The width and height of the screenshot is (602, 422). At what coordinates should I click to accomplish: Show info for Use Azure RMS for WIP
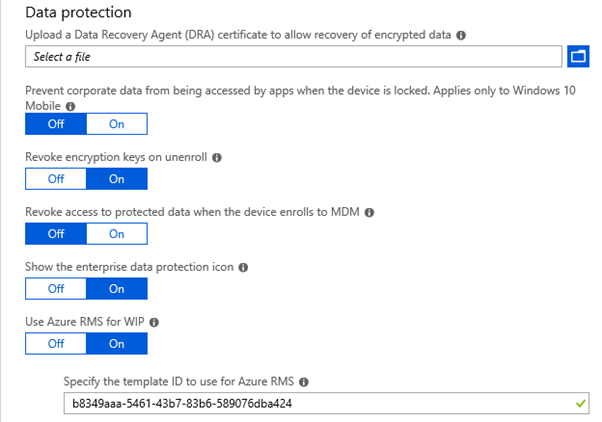pos(154,322)
